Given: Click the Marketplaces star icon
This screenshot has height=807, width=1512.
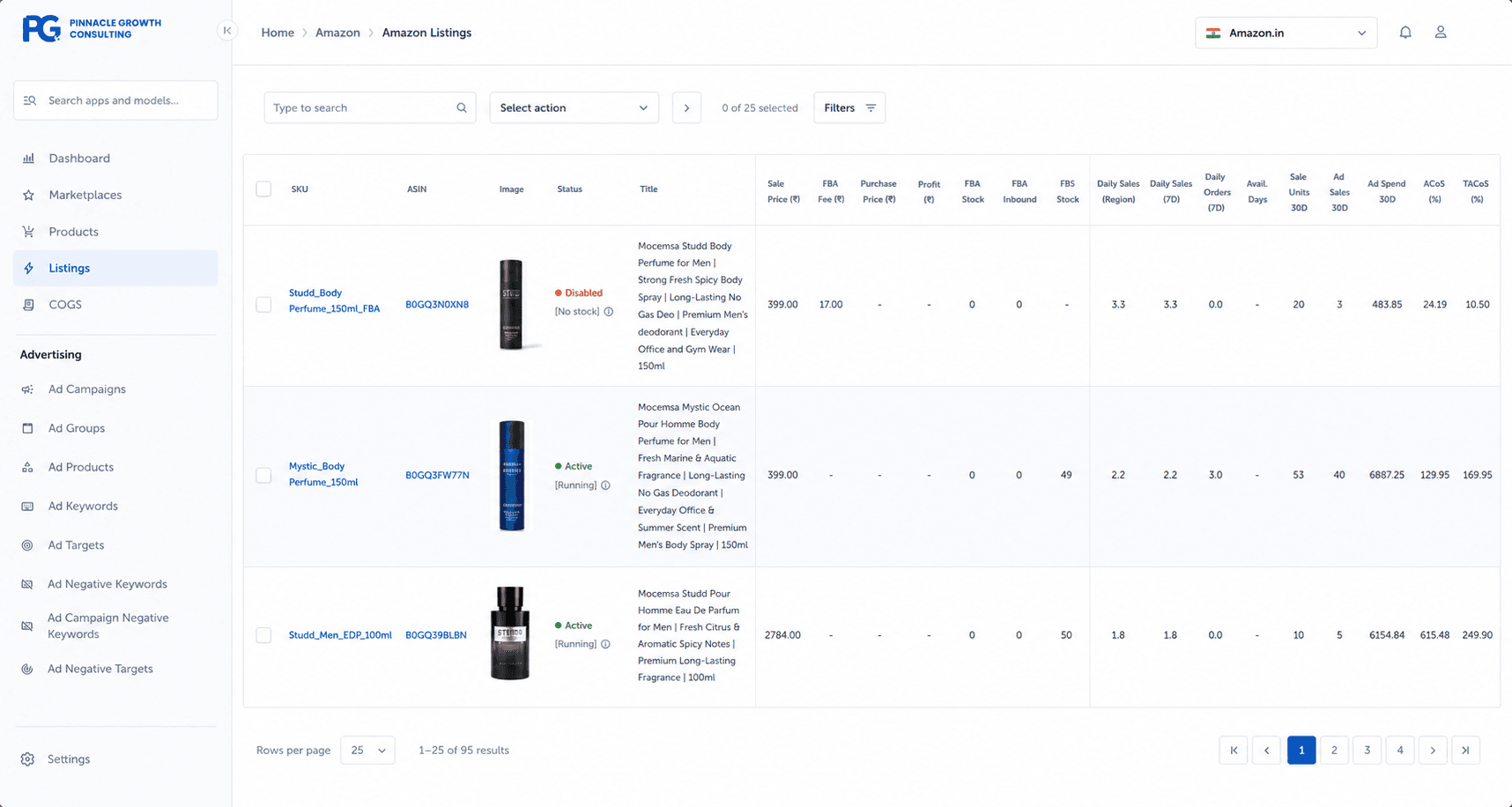Looking at the screenshot, I should (28, 195).
